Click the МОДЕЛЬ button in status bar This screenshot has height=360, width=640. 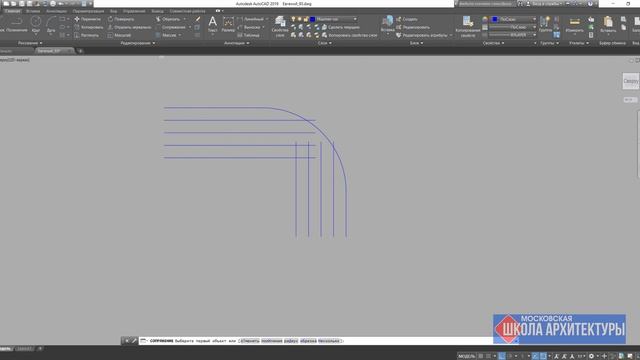coord(467,356)
